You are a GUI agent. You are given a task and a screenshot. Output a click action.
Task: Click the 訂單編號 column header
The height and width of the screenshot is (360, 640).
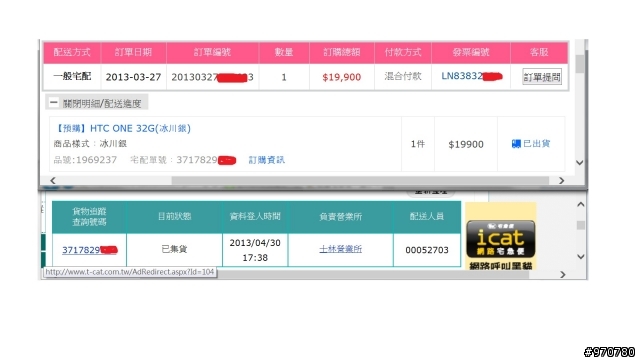(212, 52)
